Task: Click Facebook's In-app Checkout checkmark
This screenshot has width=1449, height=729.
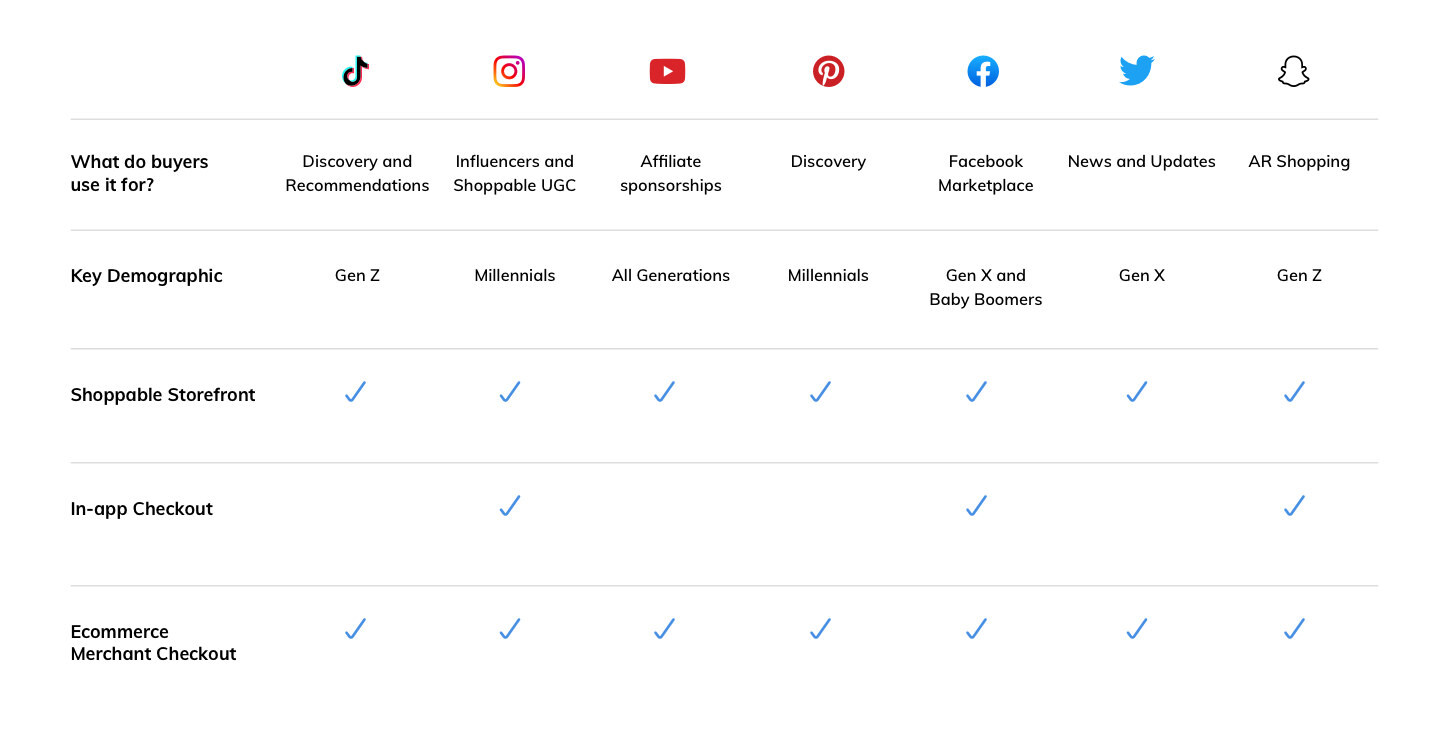Action: [977, 506]
